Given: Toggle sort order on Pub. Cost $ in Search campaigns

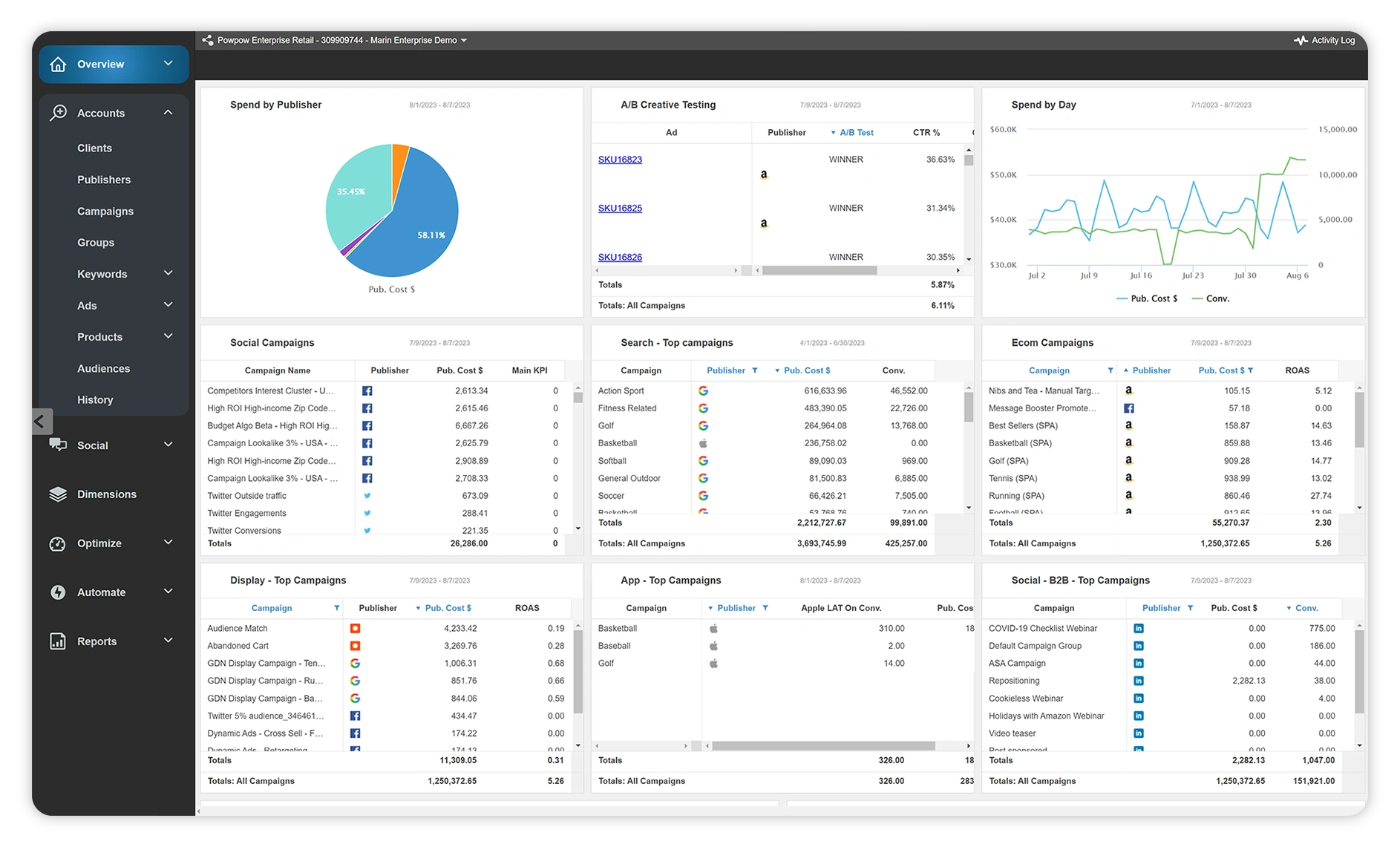Looking at the screenshot, I should click(x=803, y=370).
